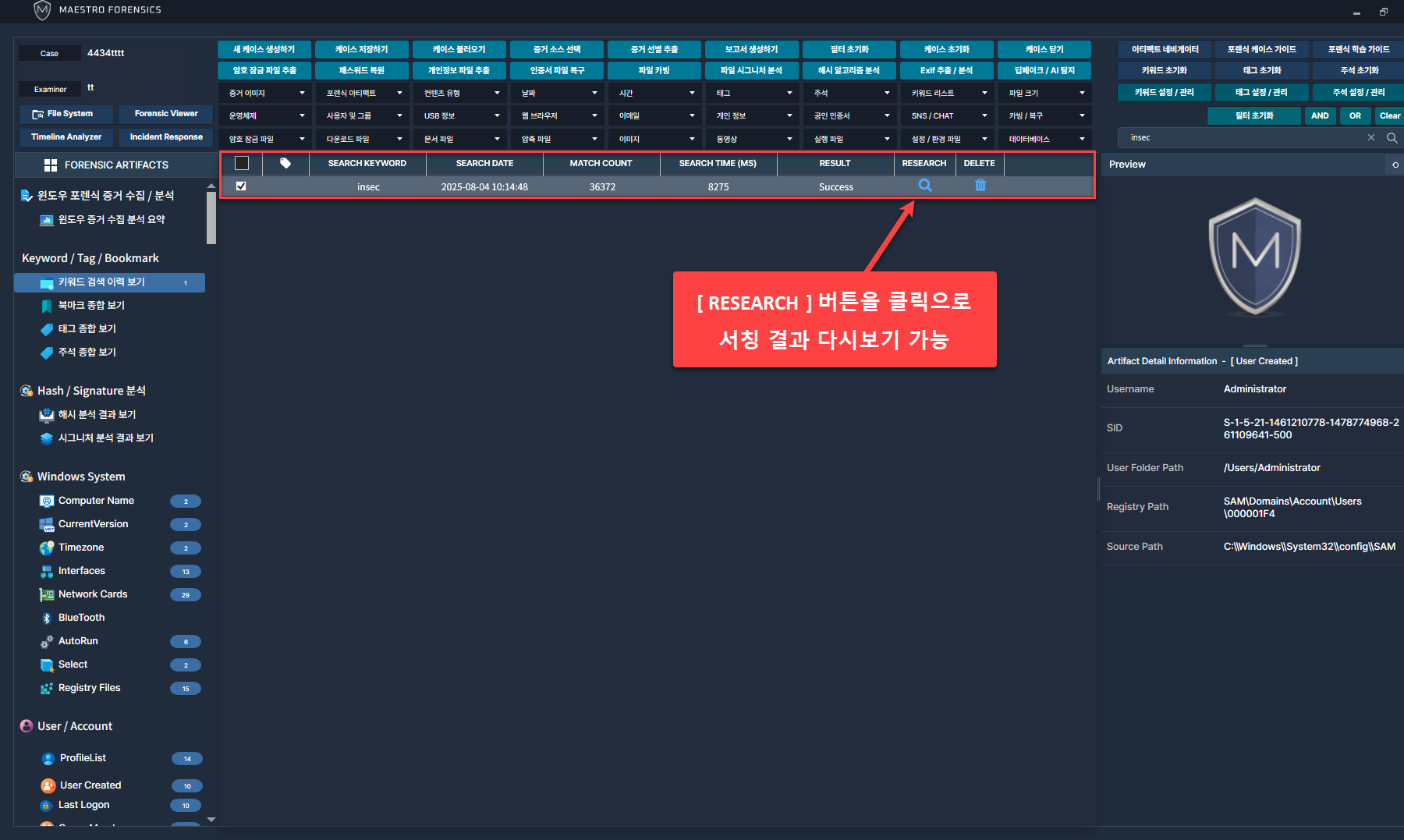Click the insec keyword input field
This screenshot has height=840, width=1404.
[1244, 138]
